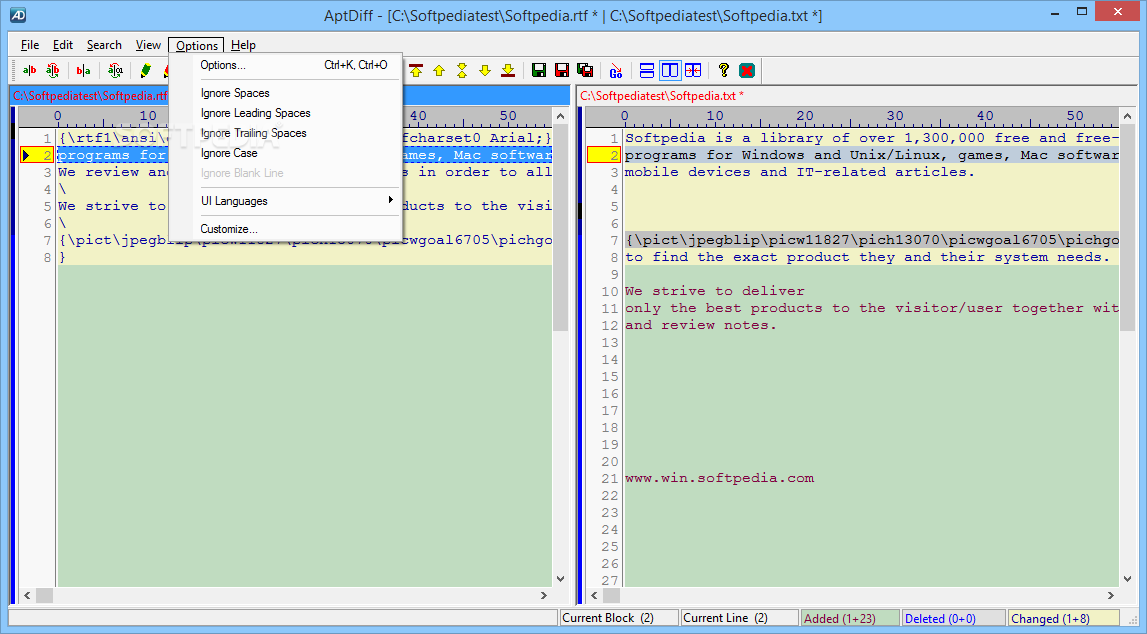
Task: Toggle Ignore Leading Spaces option
Action: pyautogui.click(x=286, y=113)
